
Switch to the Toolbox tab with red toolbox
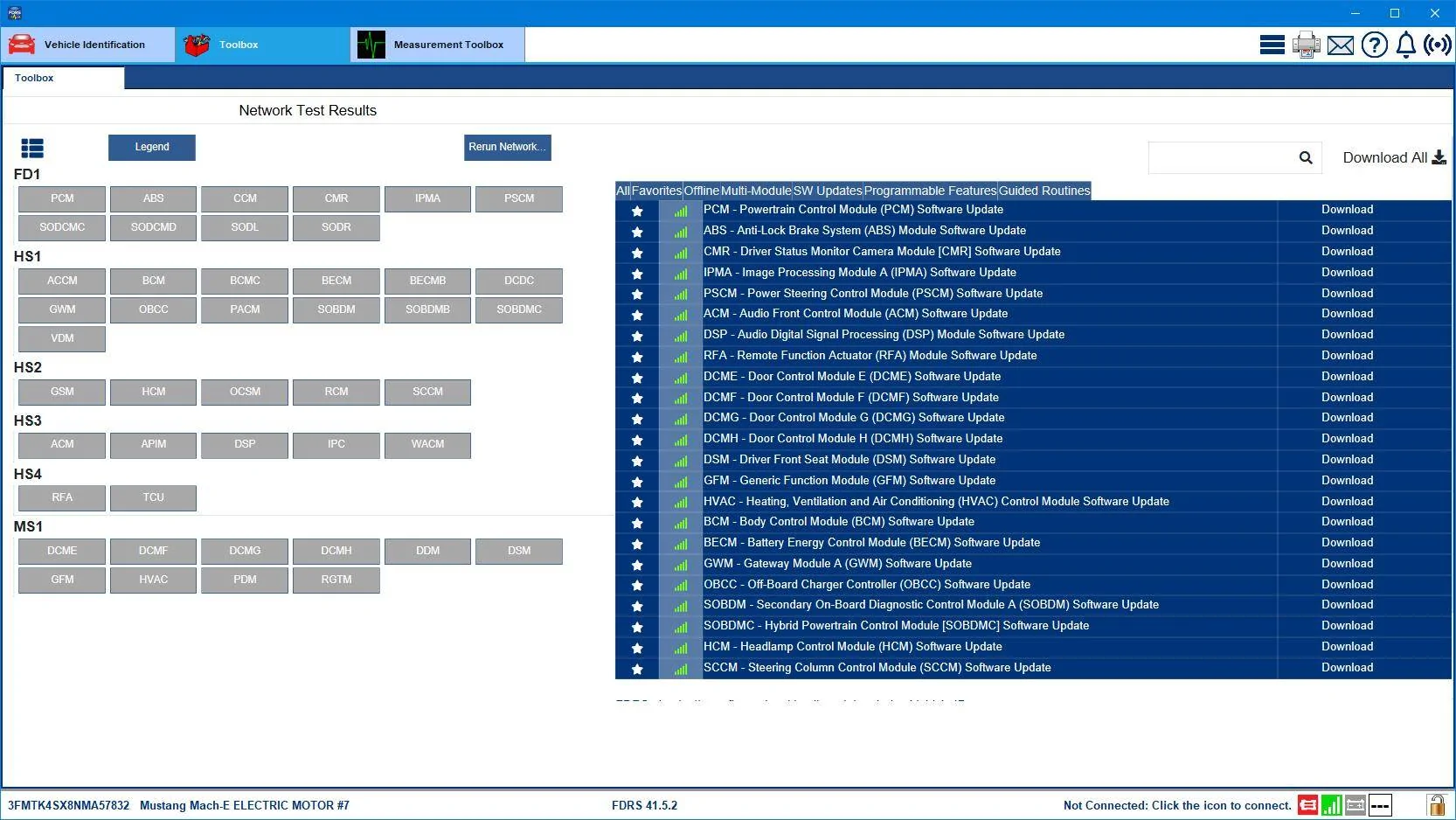click(x=263, y=45)
